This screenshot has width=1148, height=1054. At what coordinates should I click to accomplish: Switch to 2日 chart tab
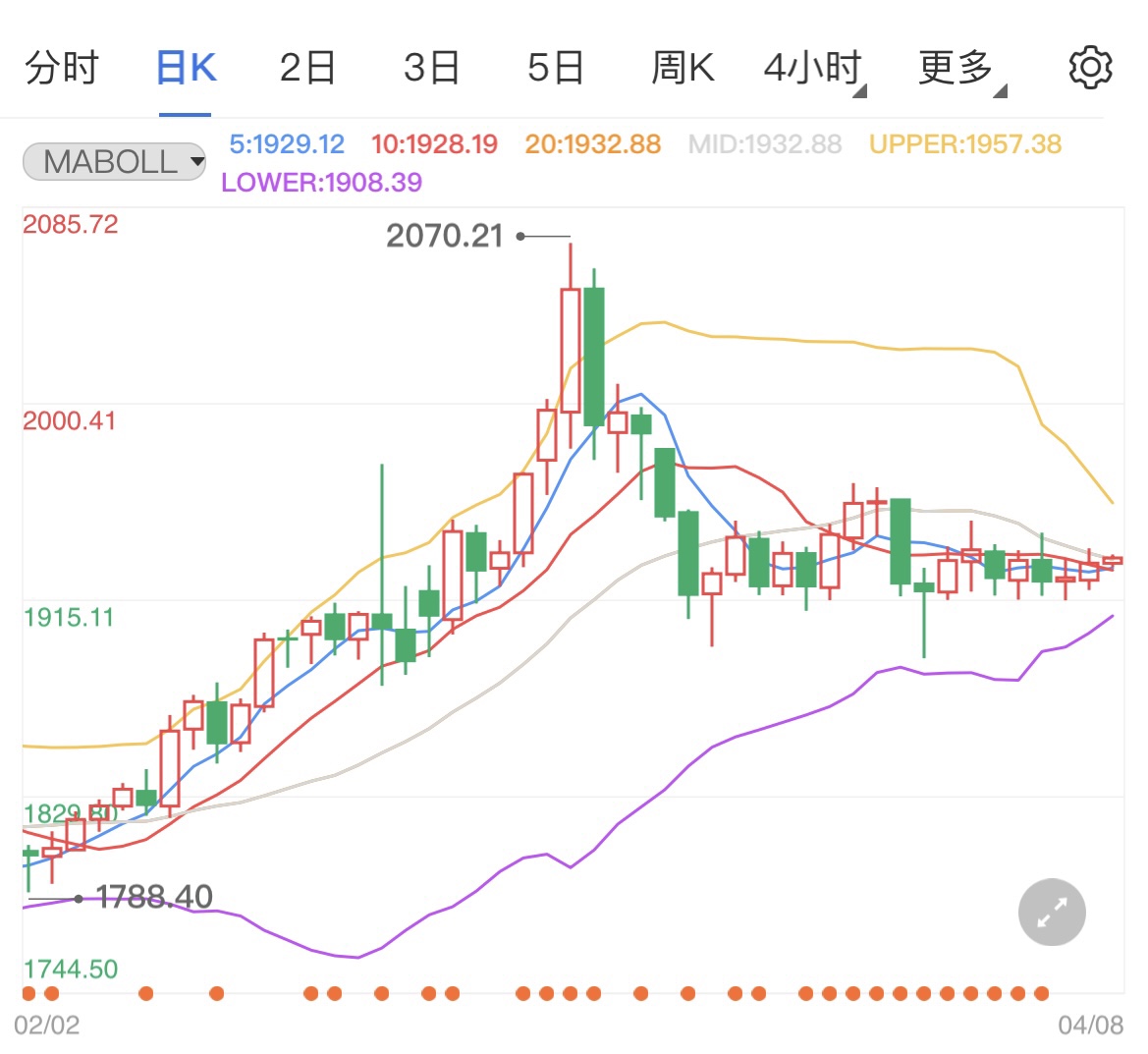point(307,68)
